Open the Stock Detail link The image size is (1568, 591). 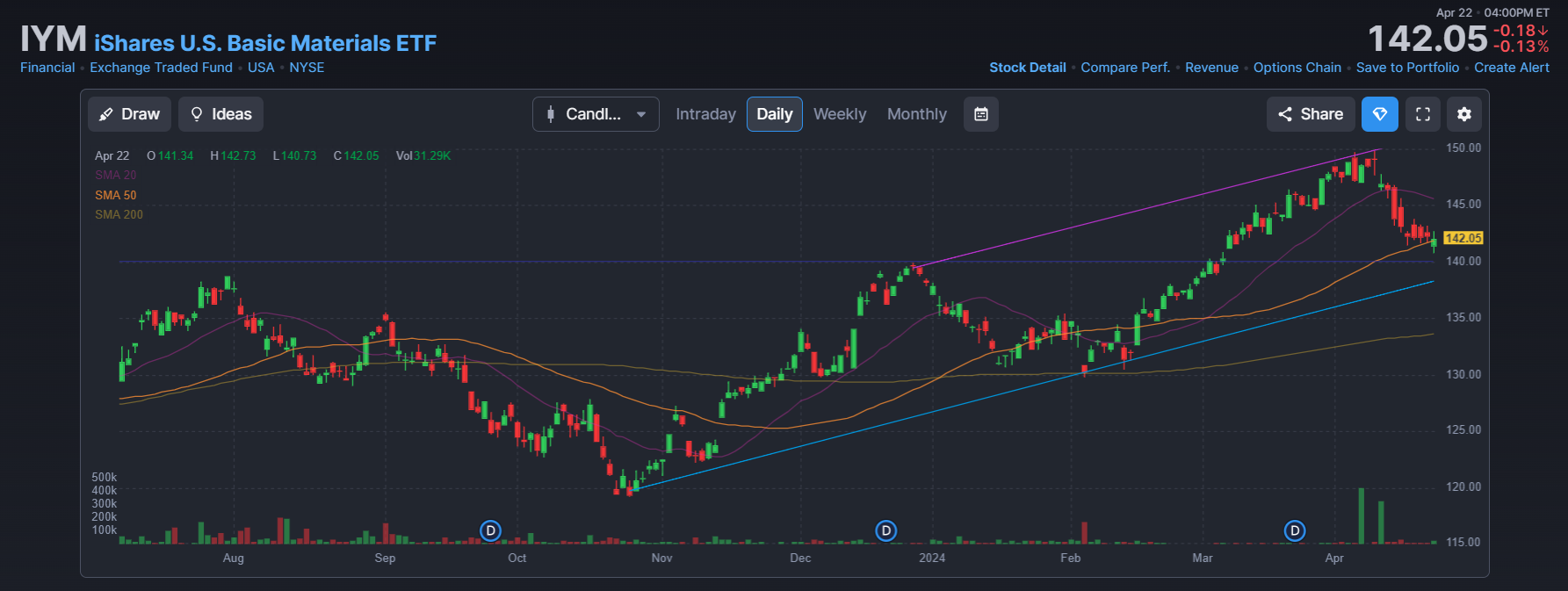pos(1027,68)
